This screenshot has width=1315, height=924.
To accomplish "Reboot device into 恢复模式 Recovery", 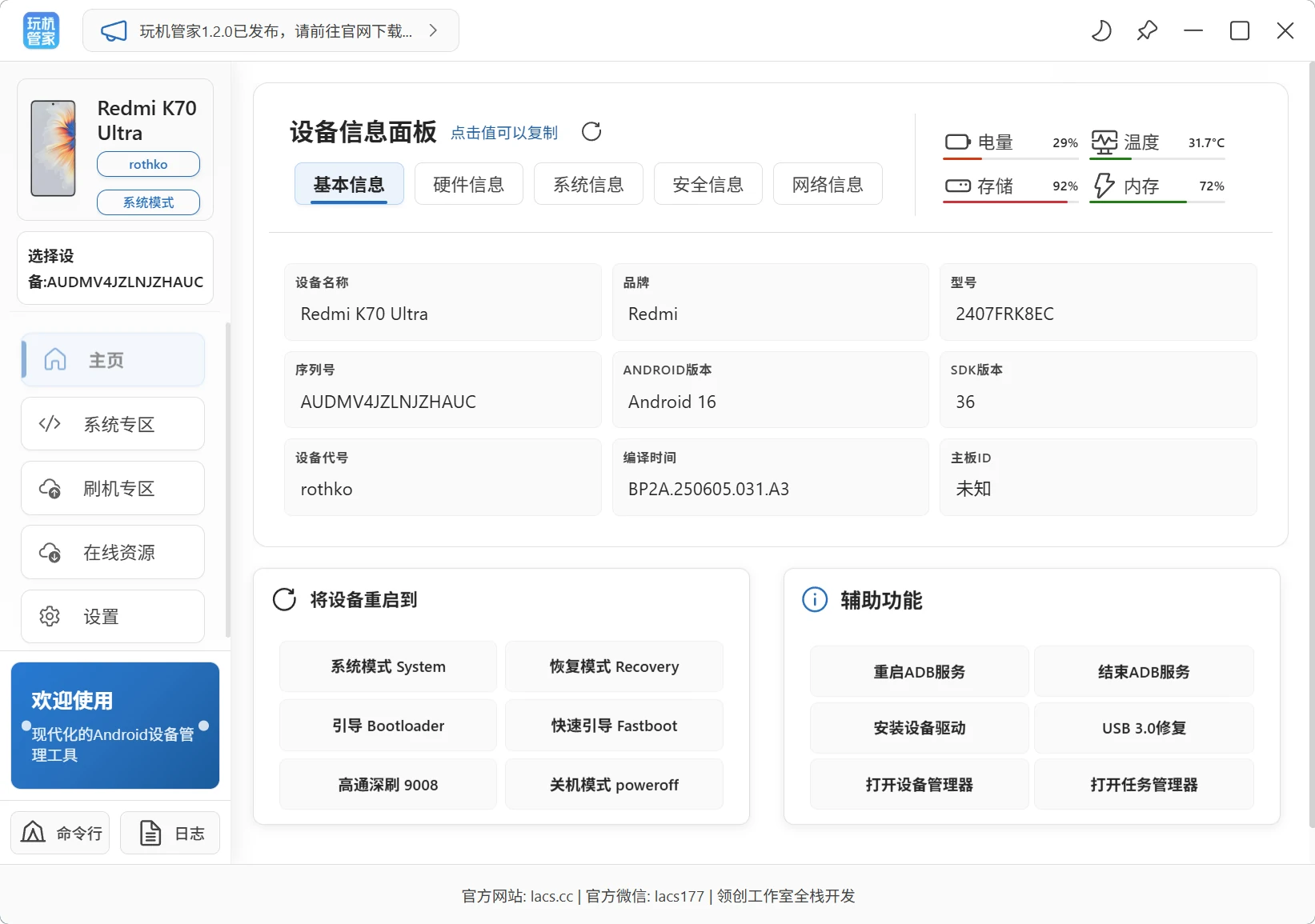I will [x=613, y=666].
